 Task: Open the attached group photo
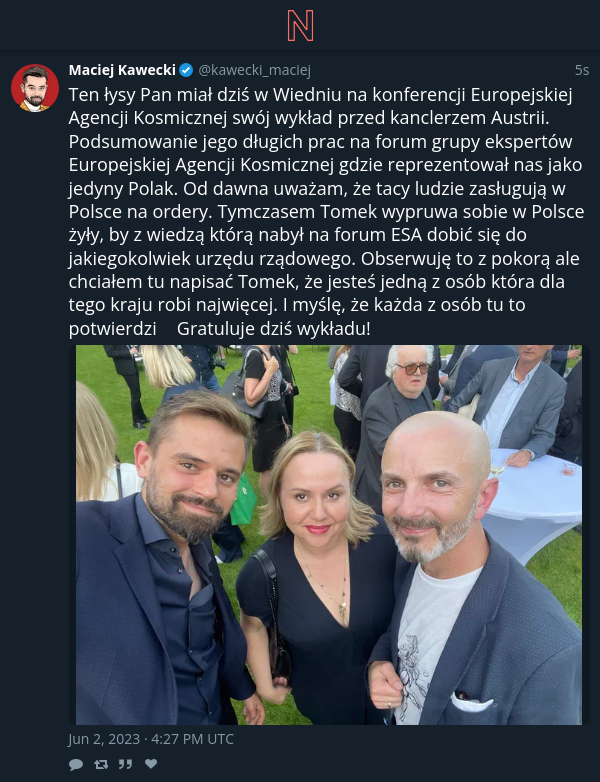[x=329, y=535]
